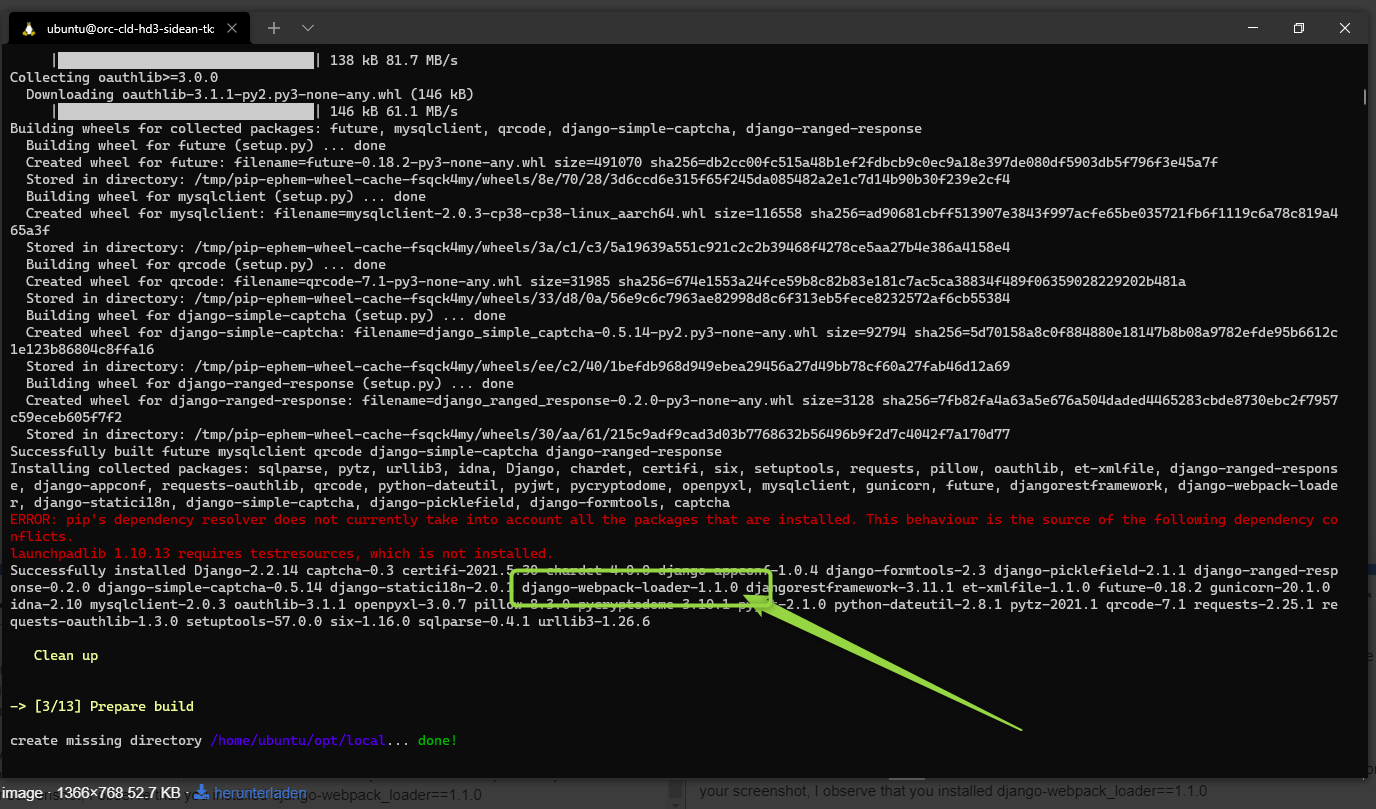This screenshot has height=809, width=1376.
Task: Select the ubuntu@orc-cld-hd3-sidean tab
Action: 130,29
